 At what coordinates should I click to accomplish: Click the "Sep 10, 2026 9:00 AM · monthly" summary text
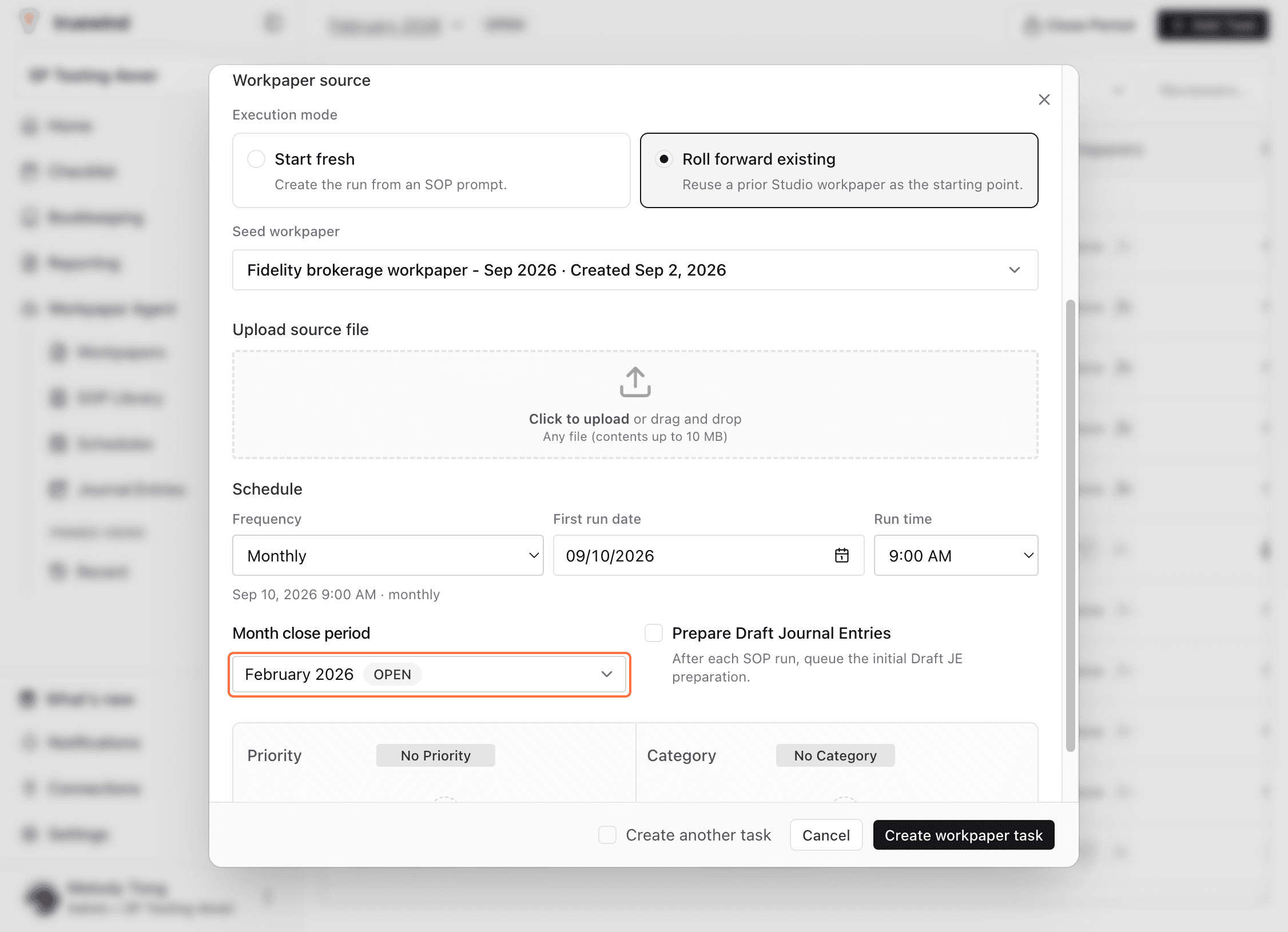pos(336,594)
